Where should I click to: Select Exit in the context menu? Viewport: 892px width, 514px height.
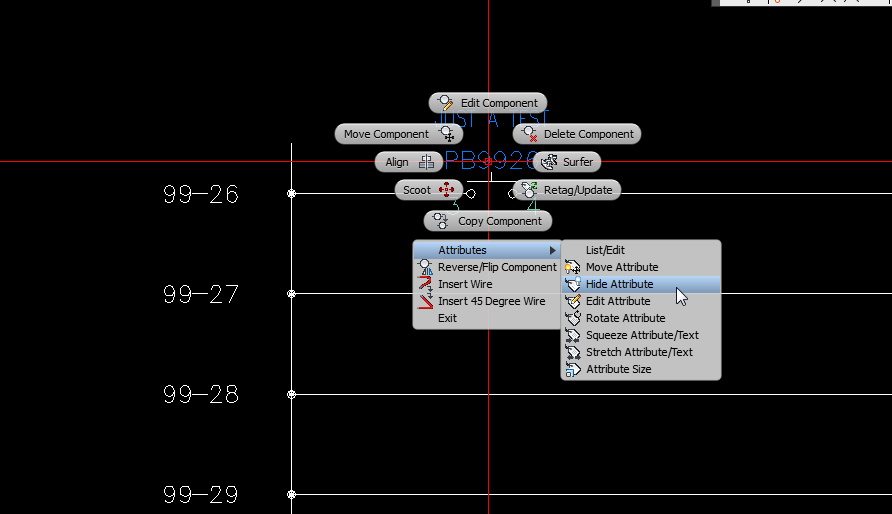(487, 318)
